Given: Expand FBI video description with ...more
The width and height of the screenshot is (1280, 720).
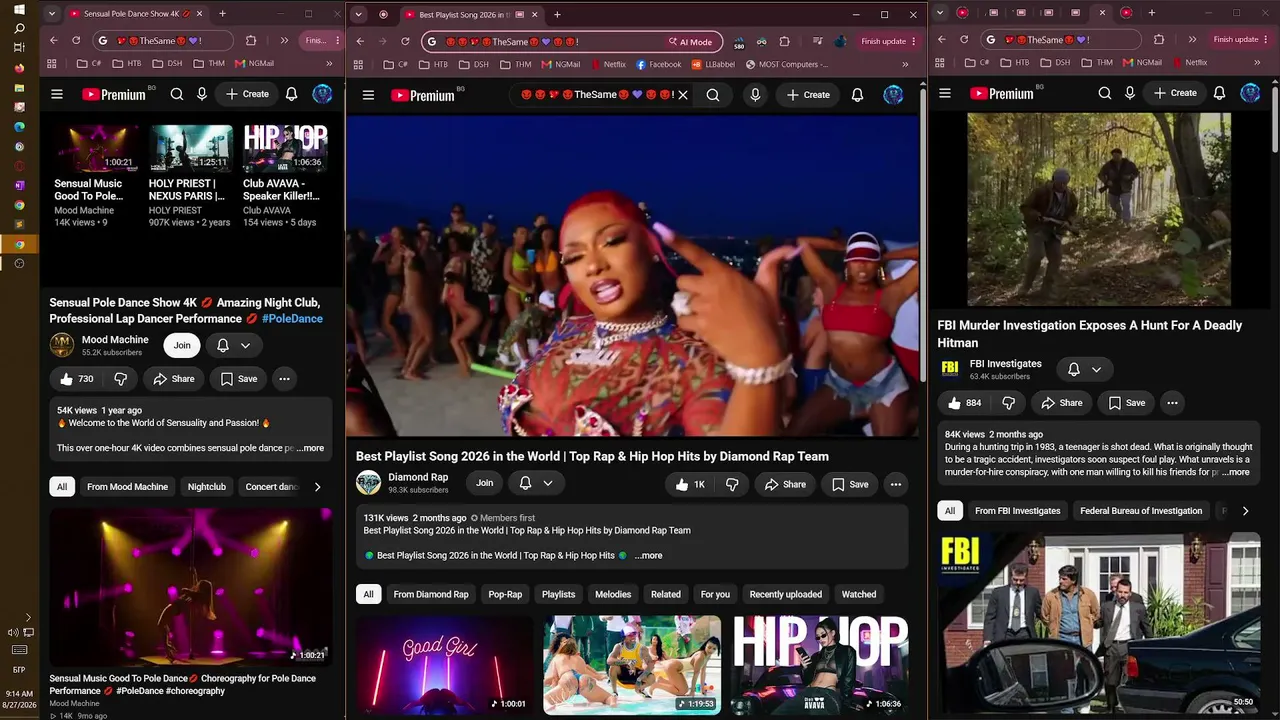Looking at the screenshot, I should [x=1236, y=472].
